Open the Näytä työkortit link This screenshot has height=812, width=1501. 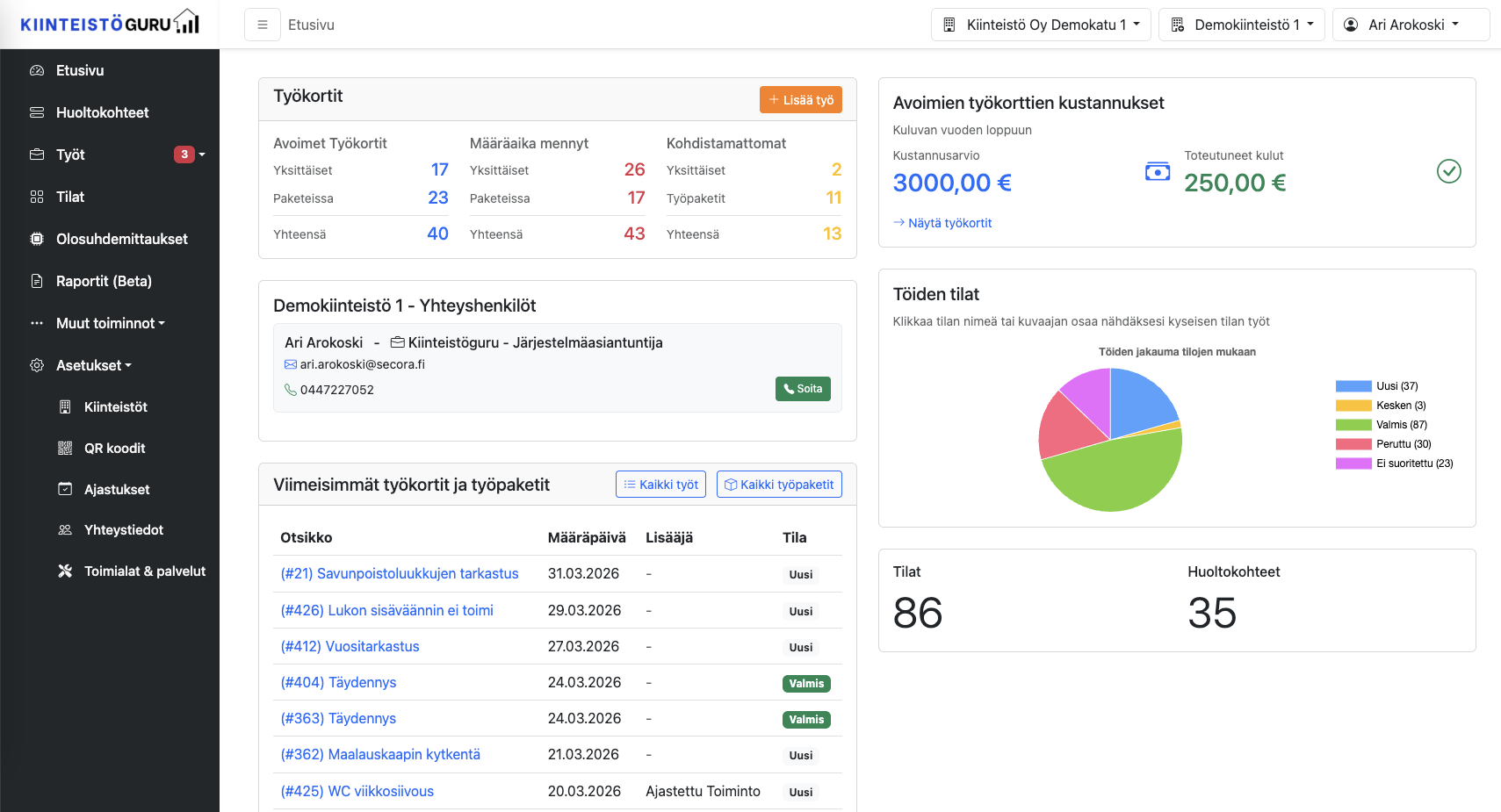click(x=942, y=223)
